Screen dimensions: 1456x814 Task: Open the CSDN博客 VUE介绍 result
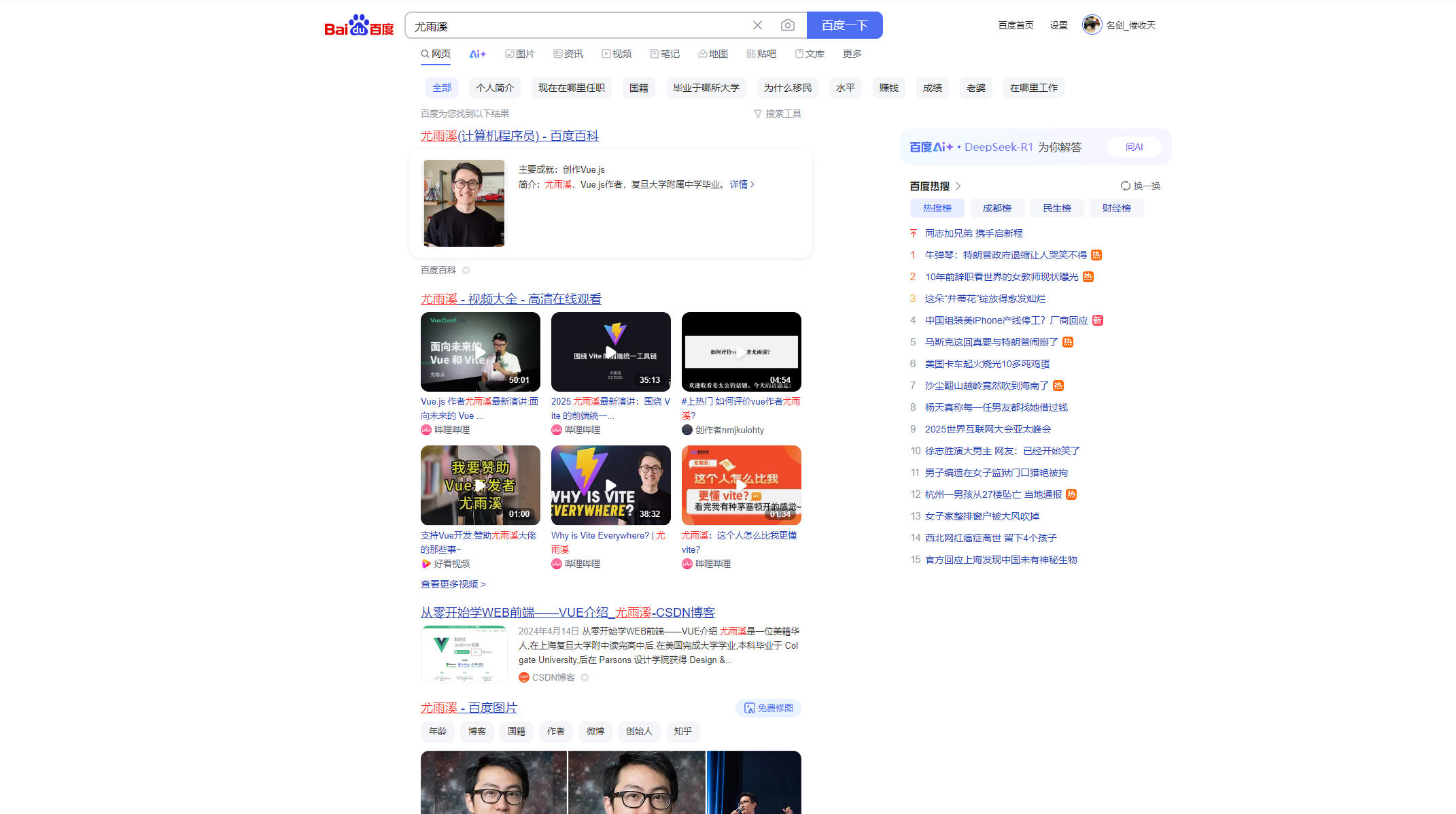568,613
